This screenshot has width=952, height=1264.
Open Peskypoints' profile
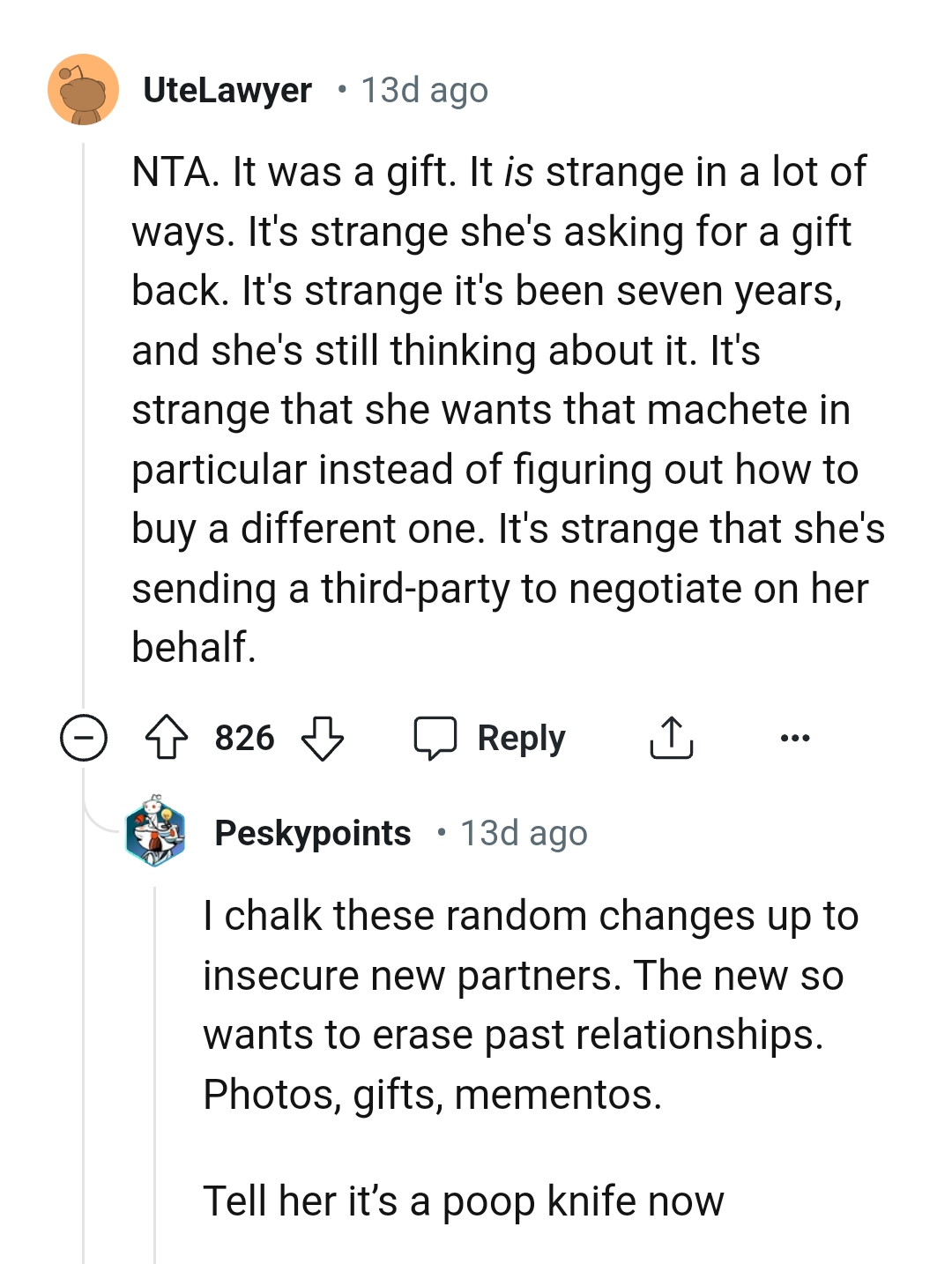coord(313,832)
